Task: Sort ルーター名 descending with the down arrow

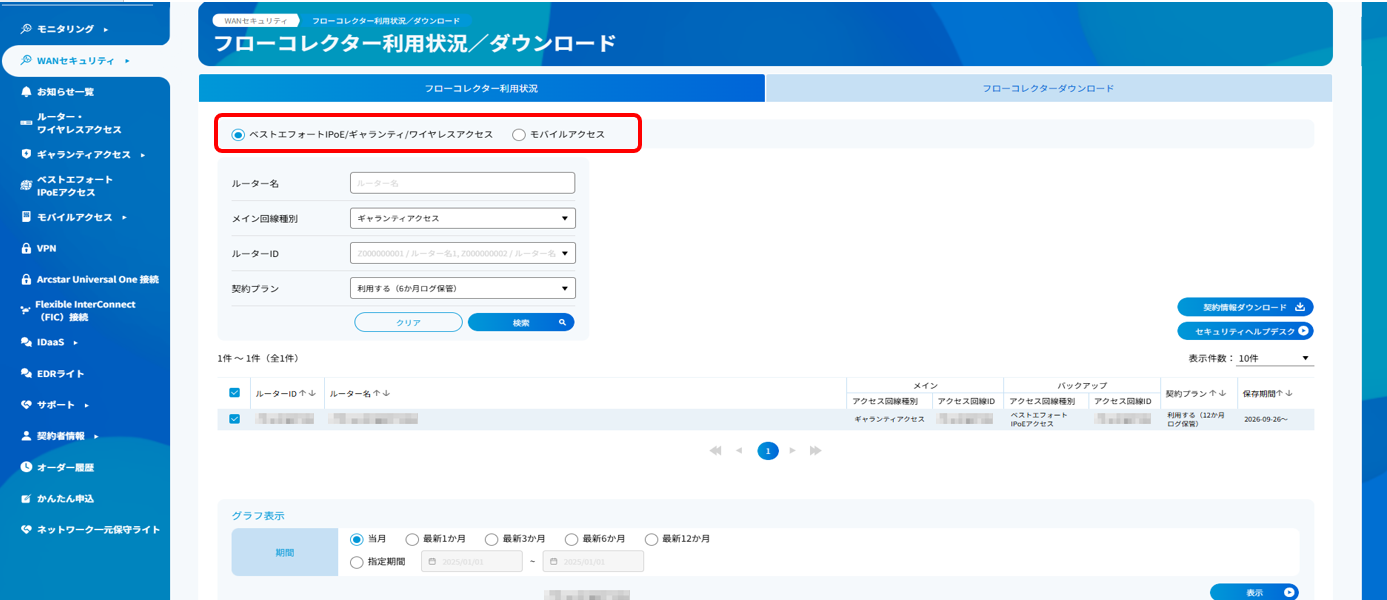Action: coord(386,394)
